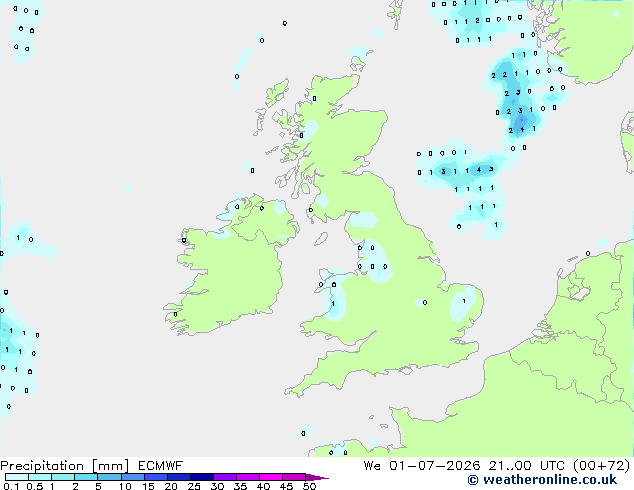Click the 35–40 mm violet legend swatch
This screenshot has height=490, width=634.
[x=248, y=477]
